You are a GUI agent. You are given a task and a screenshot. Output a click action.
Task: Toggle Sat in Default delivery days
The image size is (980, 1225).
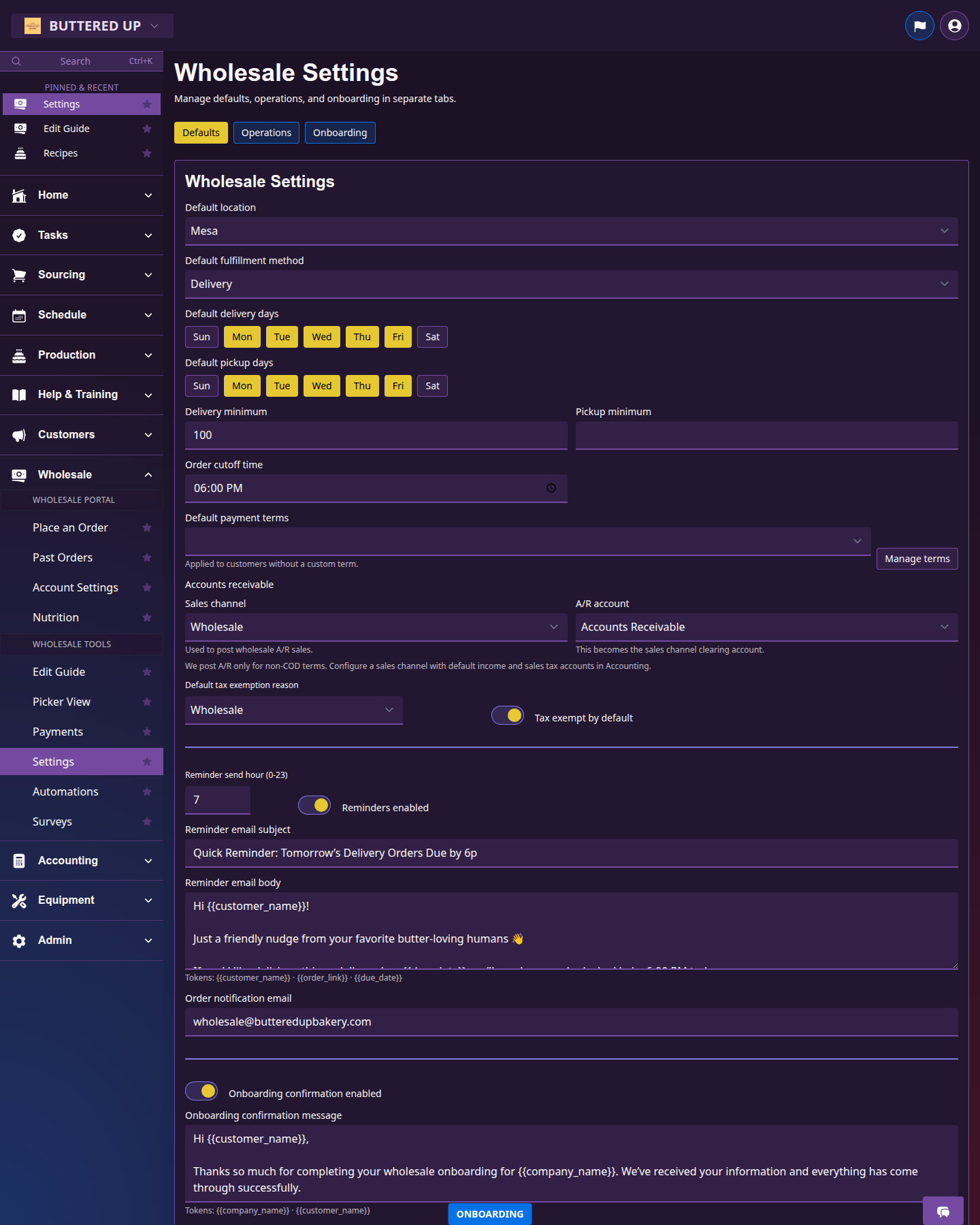pyautogui.click(x=432, y=337)
